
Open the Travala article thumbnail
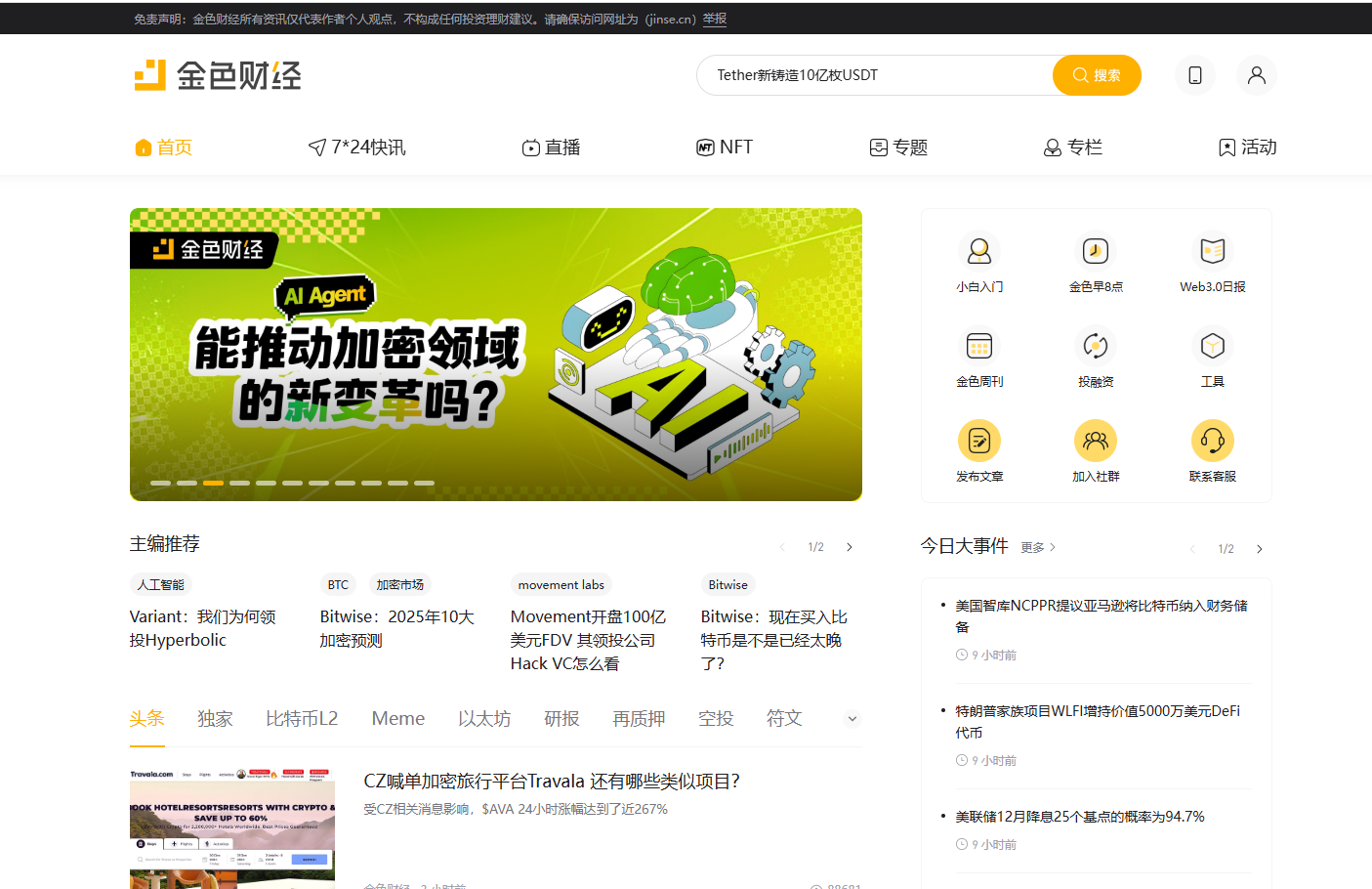[231, 828]
